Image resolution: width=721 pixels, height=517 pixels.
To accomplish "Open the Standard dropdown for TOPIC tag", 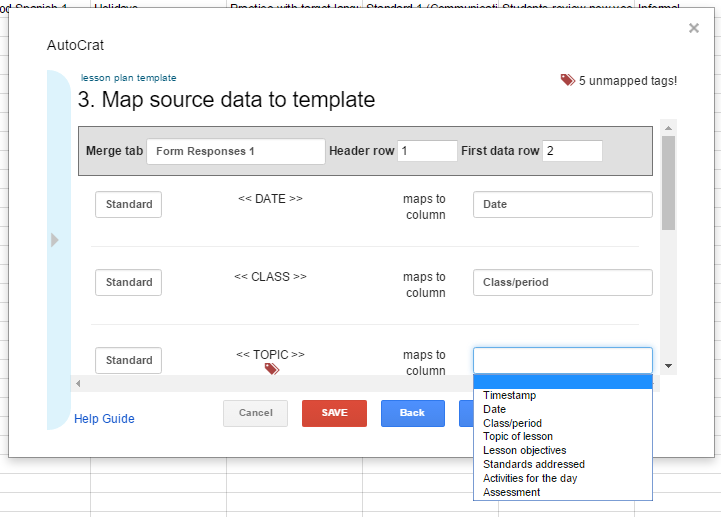I will coord(128,360).
